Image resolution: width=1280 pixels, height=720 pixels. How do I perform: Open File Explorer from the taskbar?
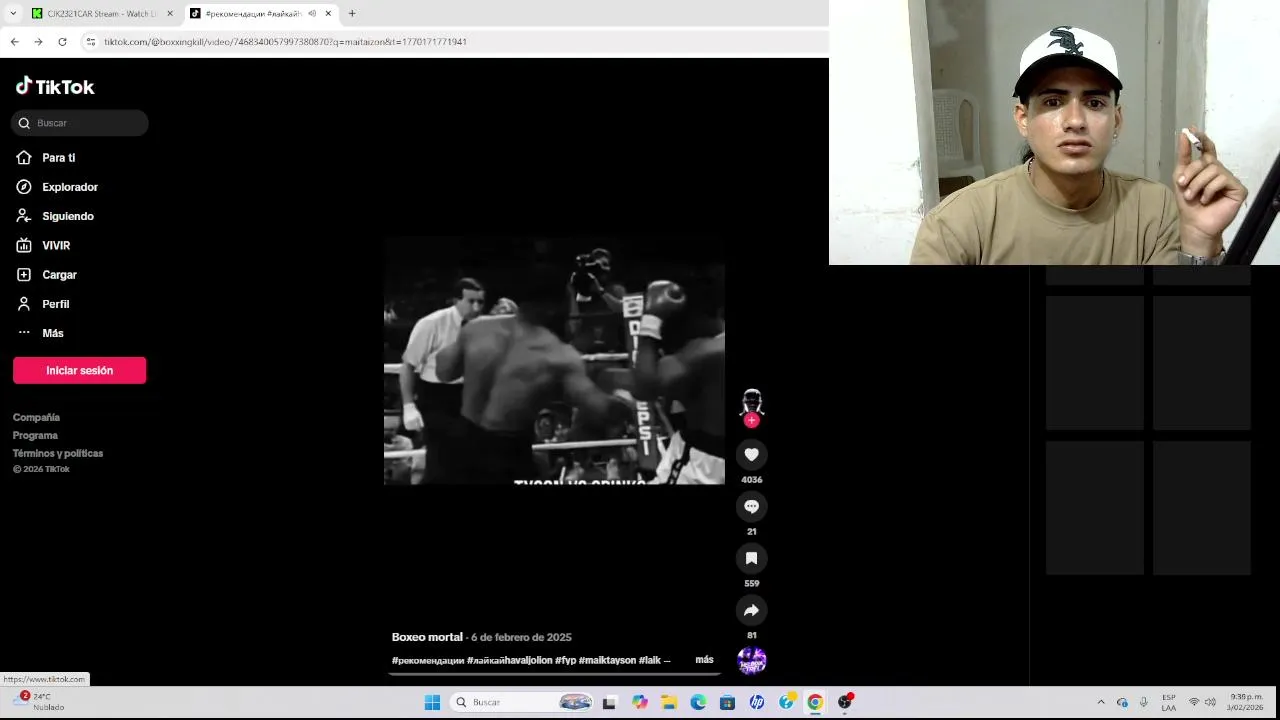pyautogui.click(x=669, y=702)
